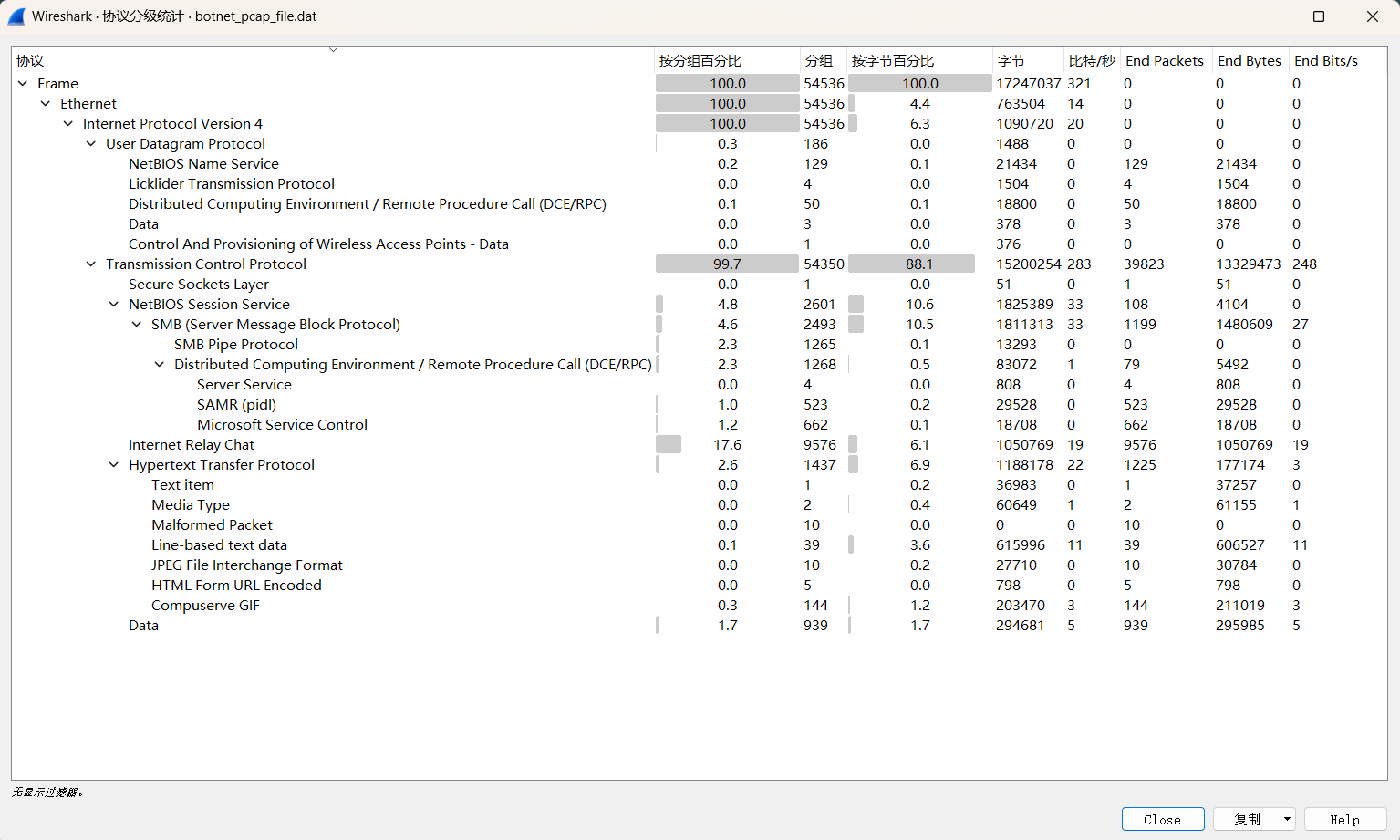Select Server Service row
Image resolution: width=1400 pixels, height=840 pixels.
(700, 385)
